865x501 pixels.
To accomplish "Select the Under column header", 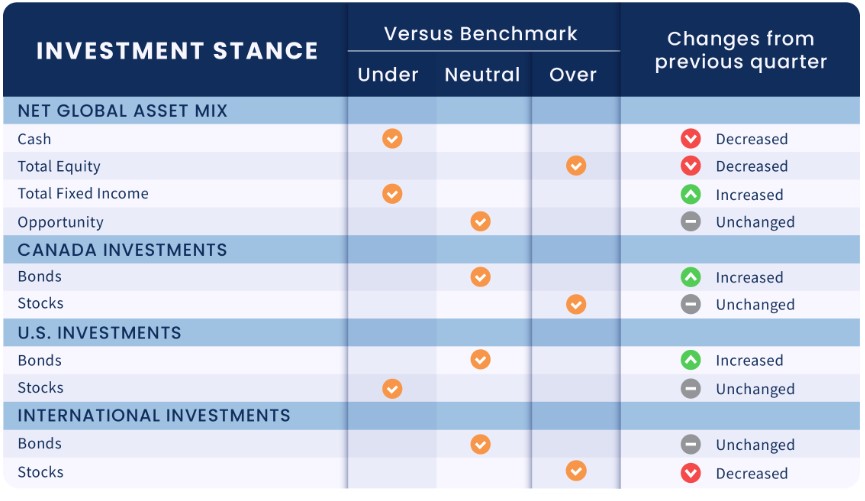I will [388, 75].
